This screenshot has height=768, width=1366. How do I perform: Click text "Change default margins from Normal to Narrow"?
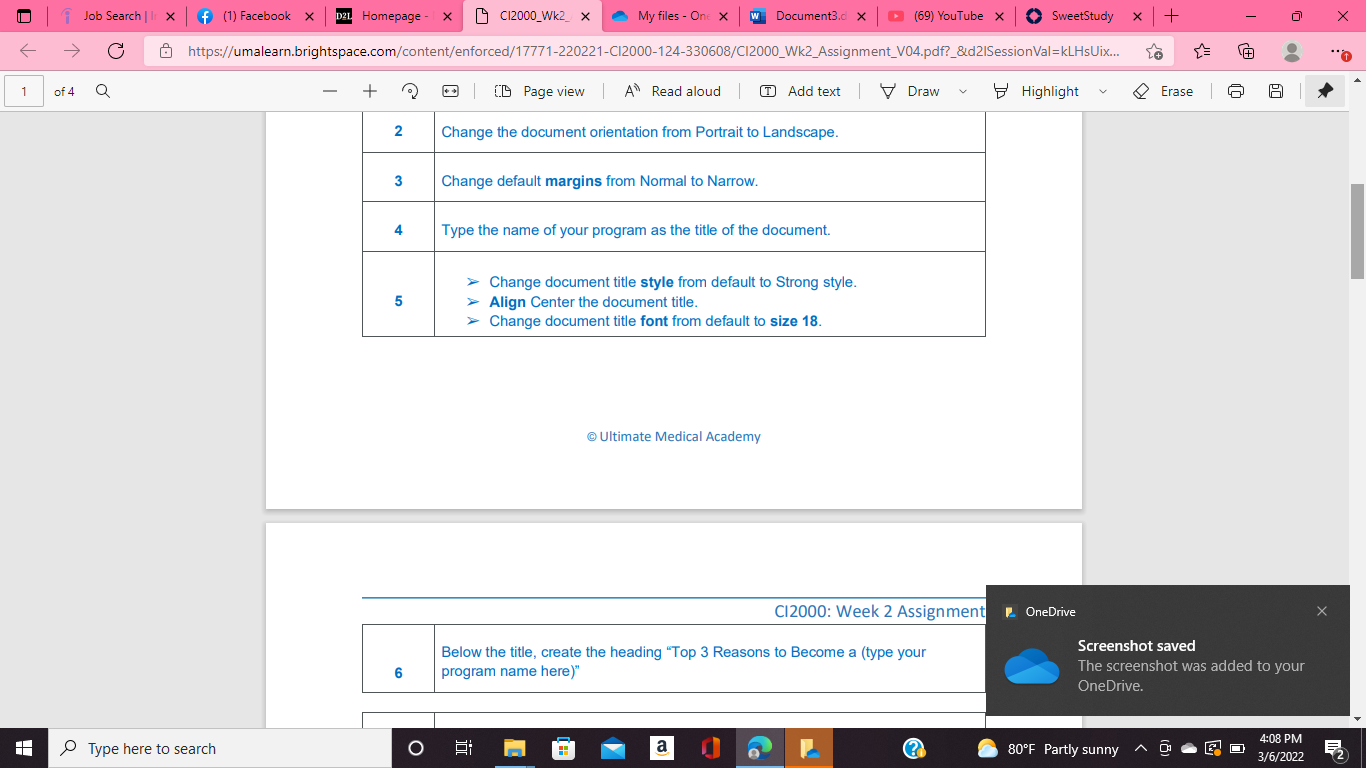pyautogui.click(x=600, y=181)
